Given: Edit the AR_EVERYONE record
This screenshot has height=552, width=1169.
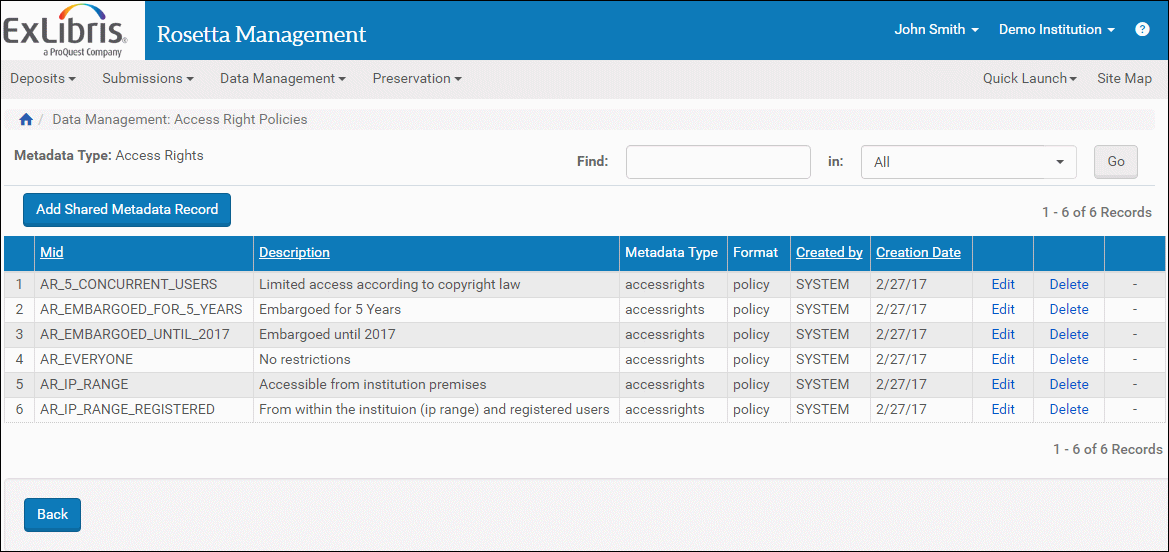Looking at the screenshot, I should [x=1003, y=359].
